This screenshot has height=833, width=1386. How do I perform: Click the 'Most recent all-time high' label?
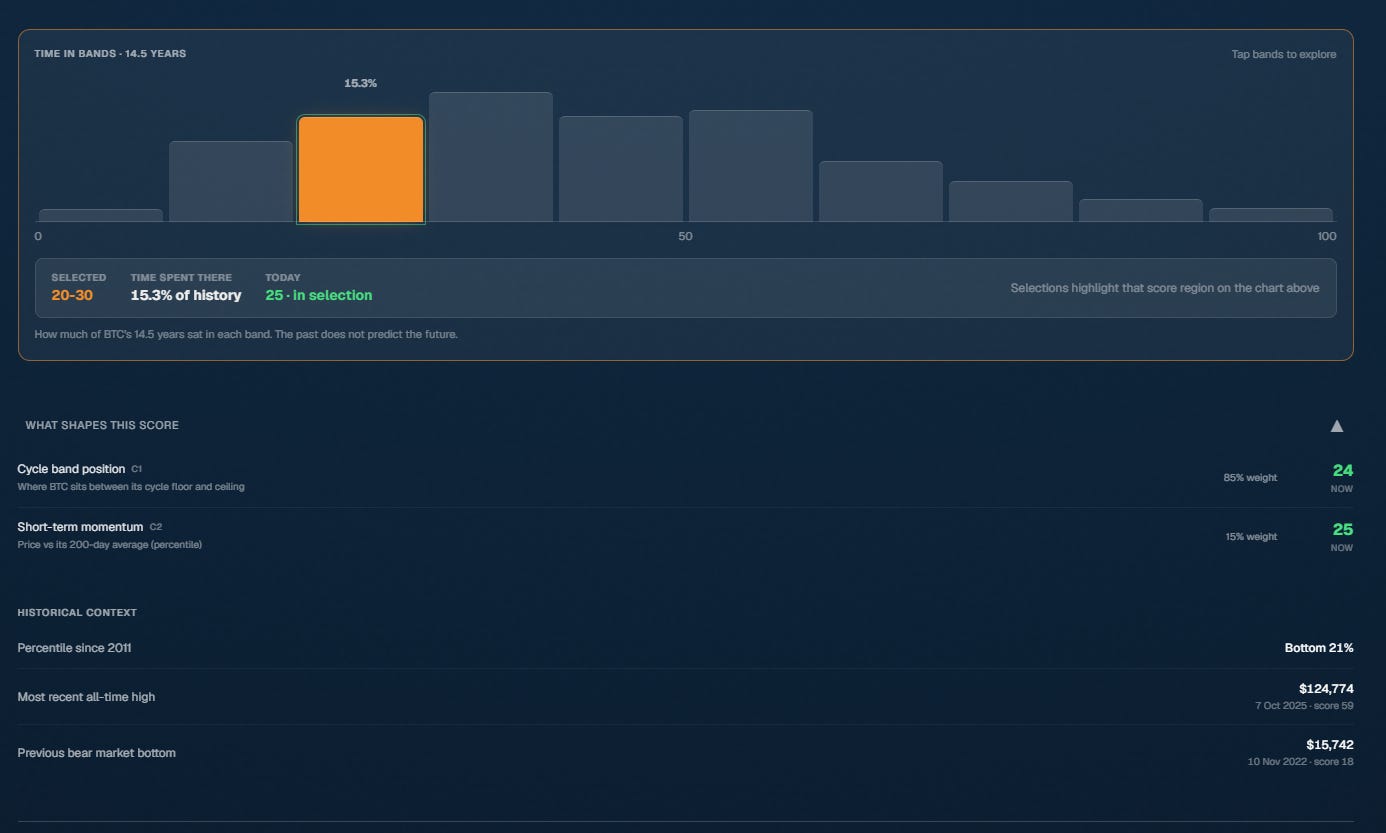click(86, 697)
